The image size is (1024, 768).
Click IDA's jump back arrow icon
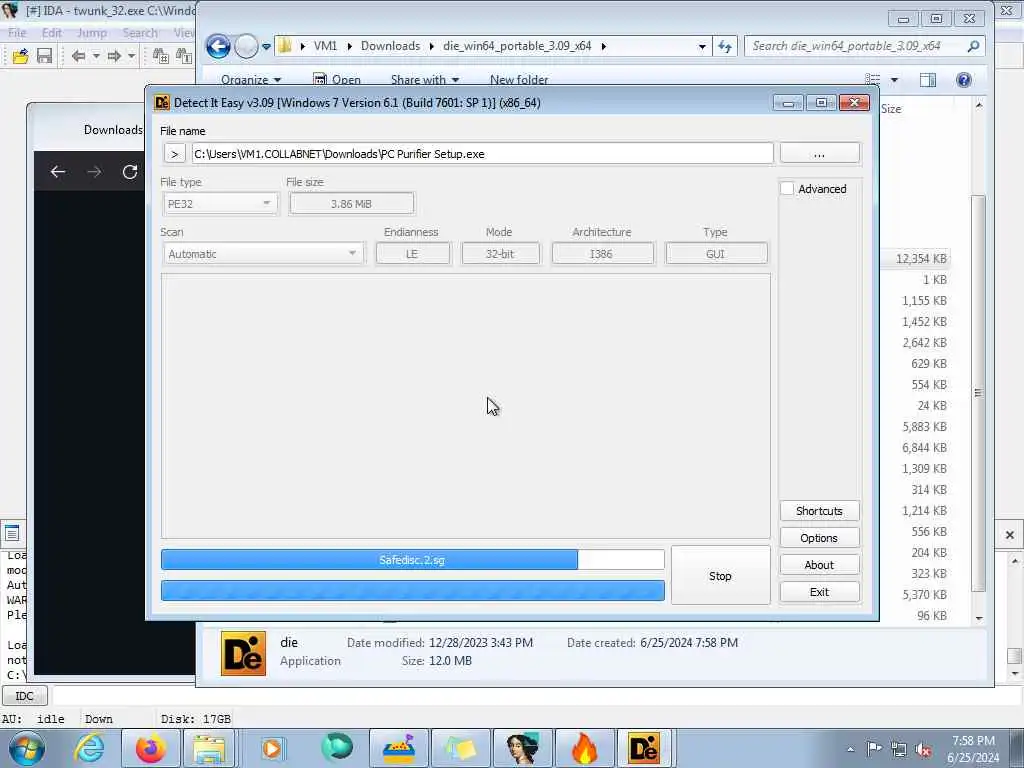pos(78,56)
